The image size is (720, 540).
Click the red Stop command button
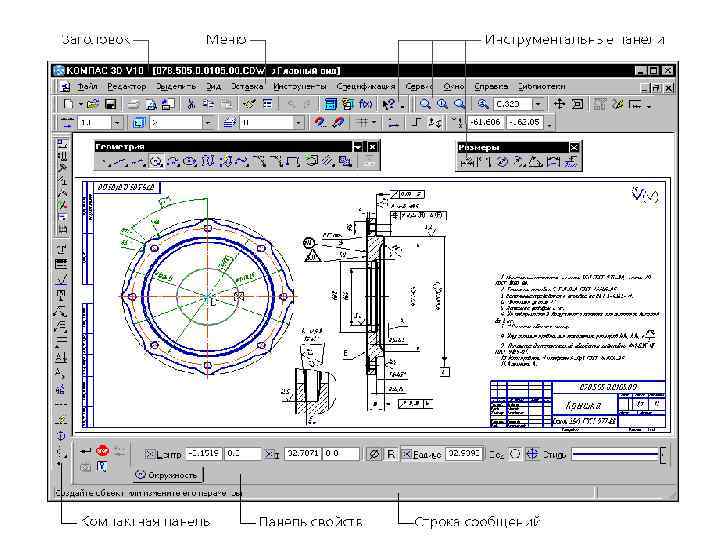[x=102, y=451]
